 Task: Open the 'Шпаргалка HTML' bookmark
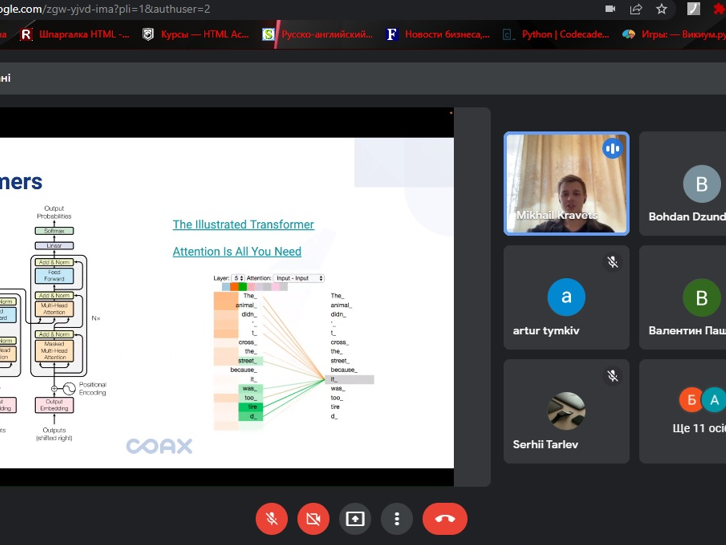(75, 34)
